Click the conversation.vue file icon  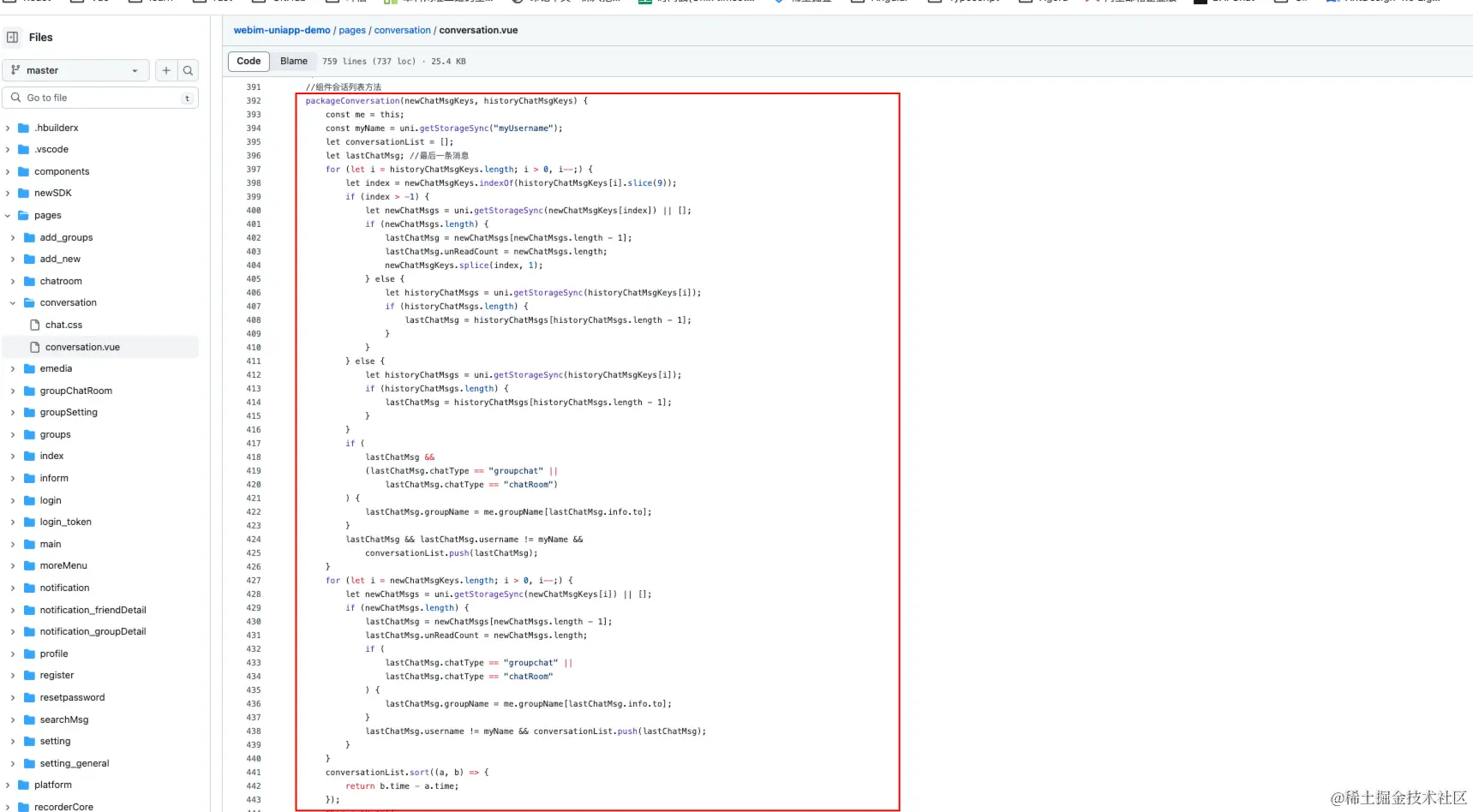[x=35, y=347]
